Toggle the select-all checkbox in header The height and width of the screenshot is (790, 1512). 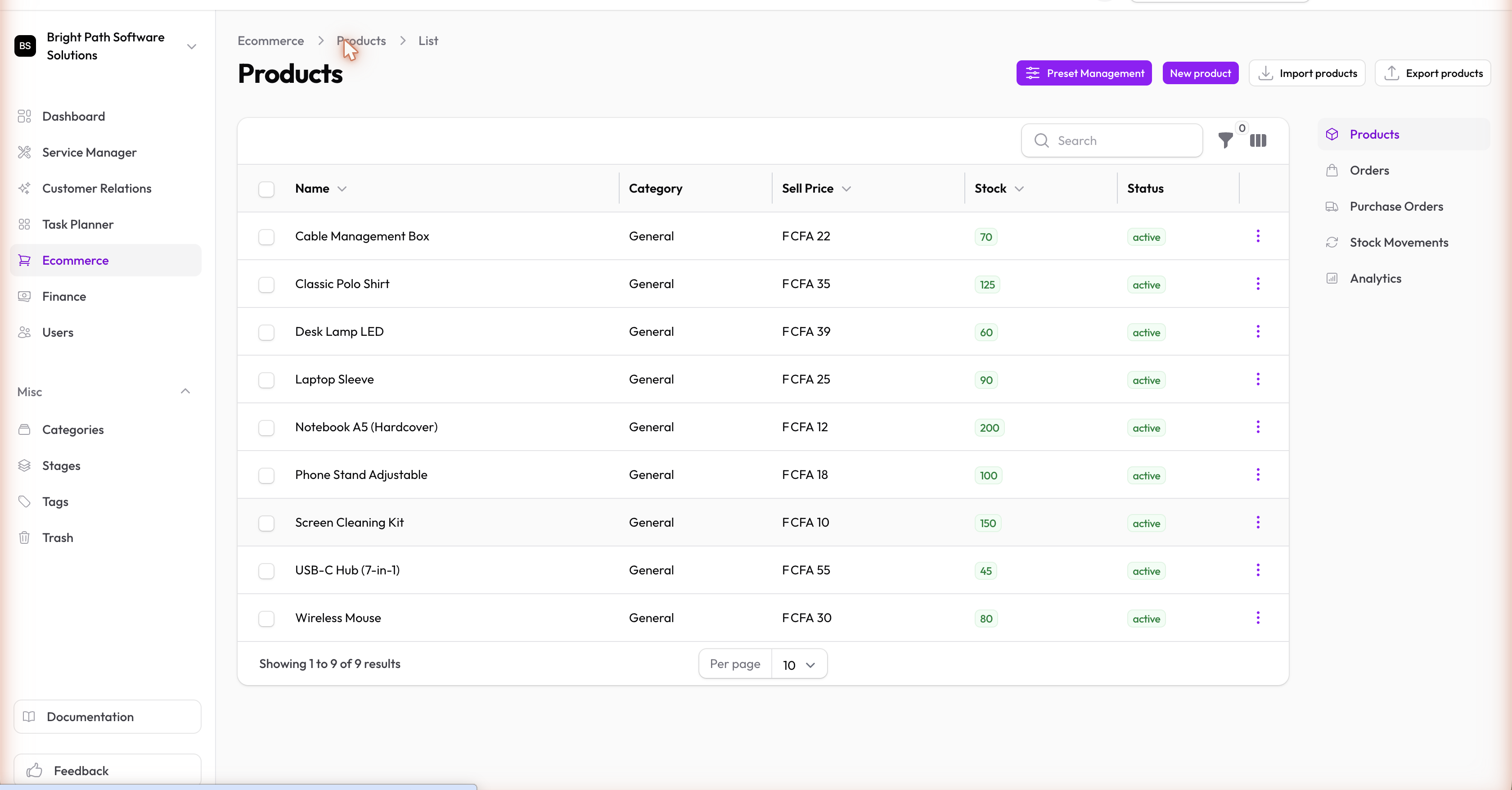coord(266,189)
